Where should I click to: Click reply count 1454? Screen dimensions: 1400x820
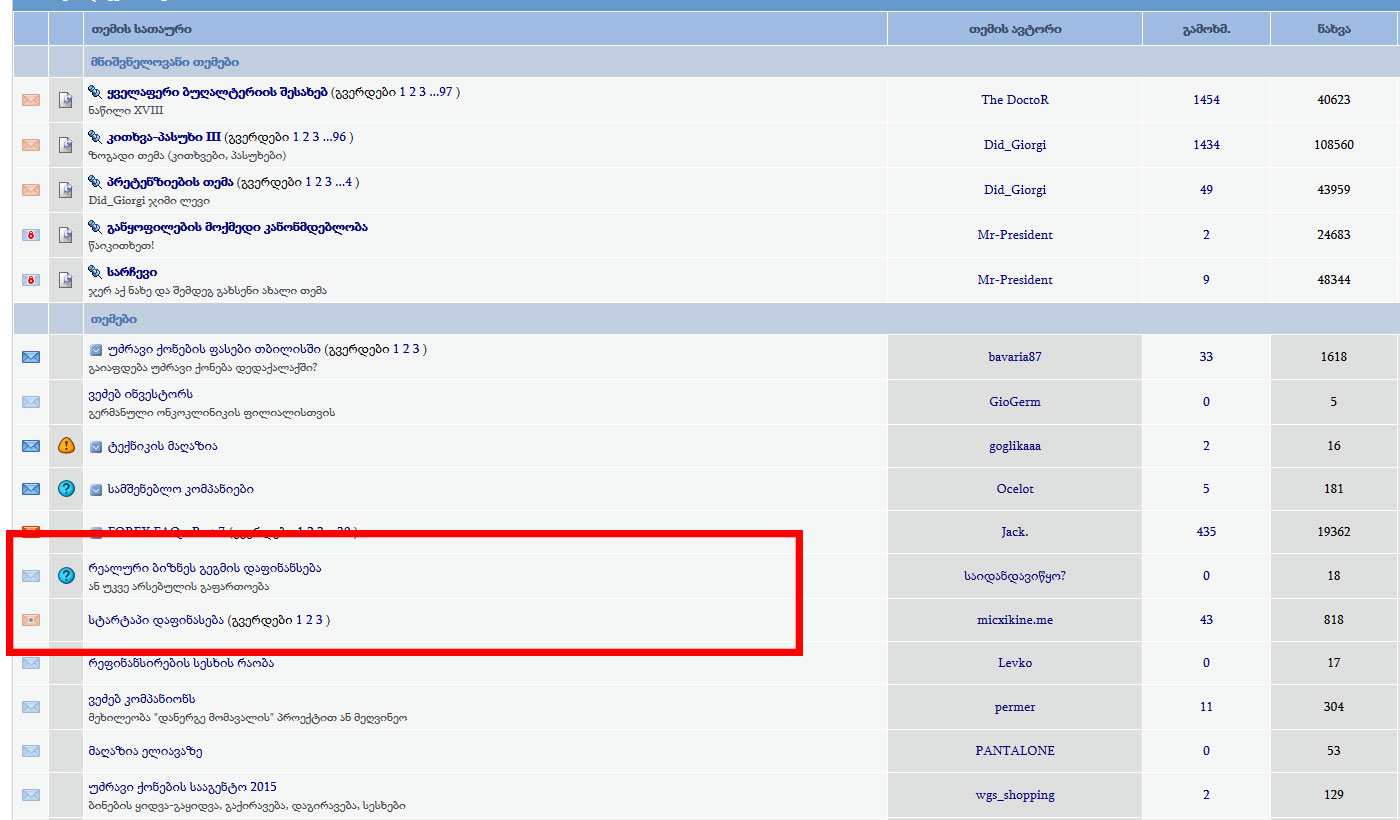point(1206,100)
